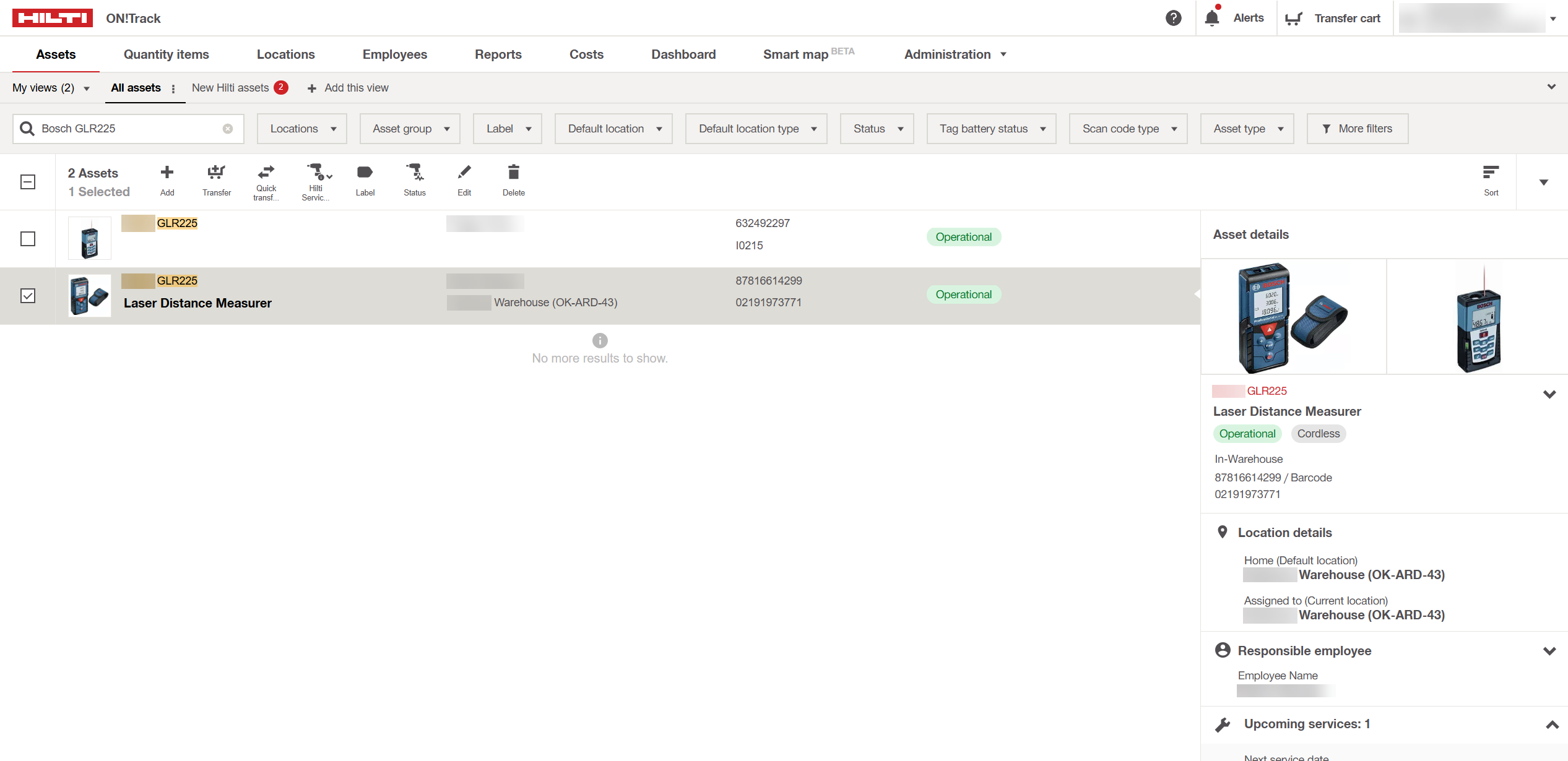Screen dimensions: 1568x761
Task: Click the Transfer toolbar icon
Action: (x=217, y=172)
